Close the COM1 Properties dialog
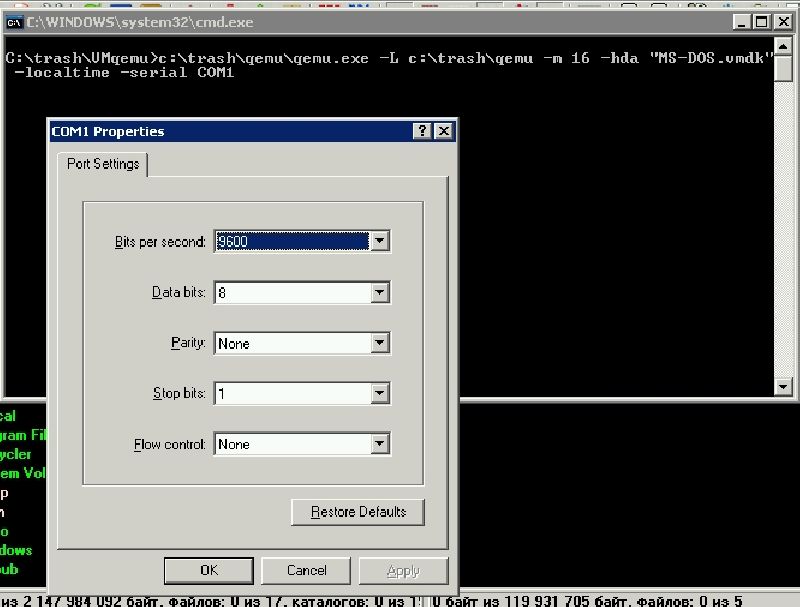This screenshot has width=800, height=607. (x=443, y=131)
